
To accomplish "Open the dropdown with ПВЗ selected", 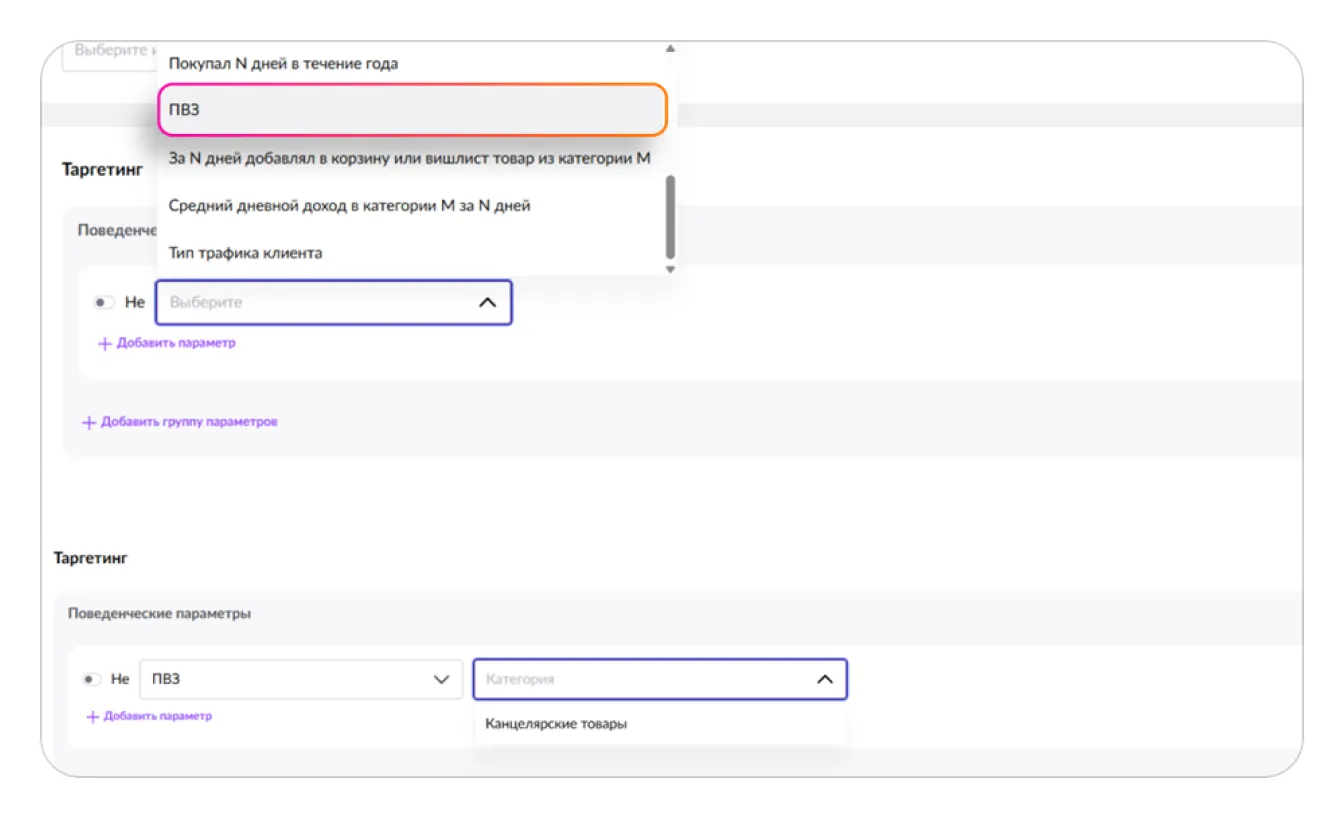I will click(290, 679).
